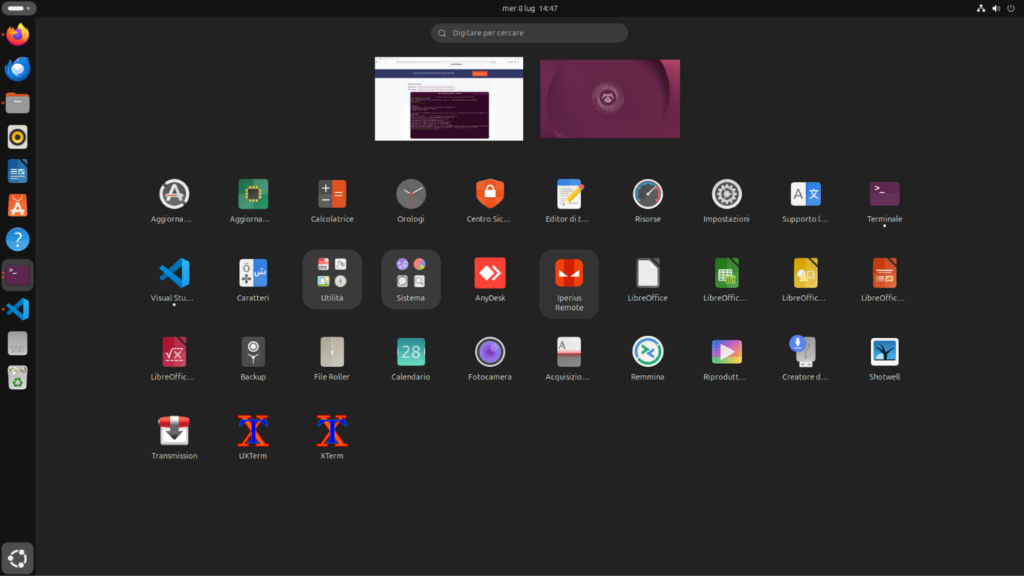Open the Calcolatrice app
Image resolution: width=1024 pixels, height=576 pixels.
point(332,194)
